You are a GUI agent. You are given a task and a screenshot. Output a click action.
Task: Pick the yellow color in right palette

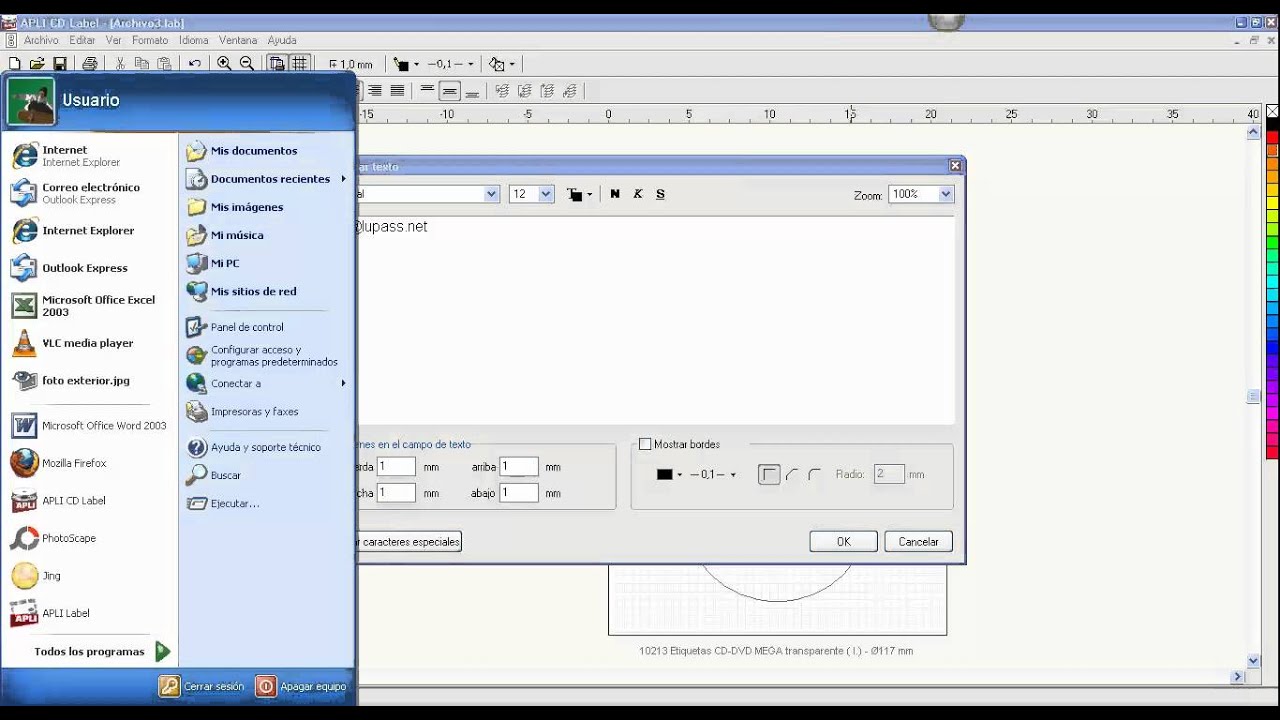pyautogui.click(x=1273, y=202)
